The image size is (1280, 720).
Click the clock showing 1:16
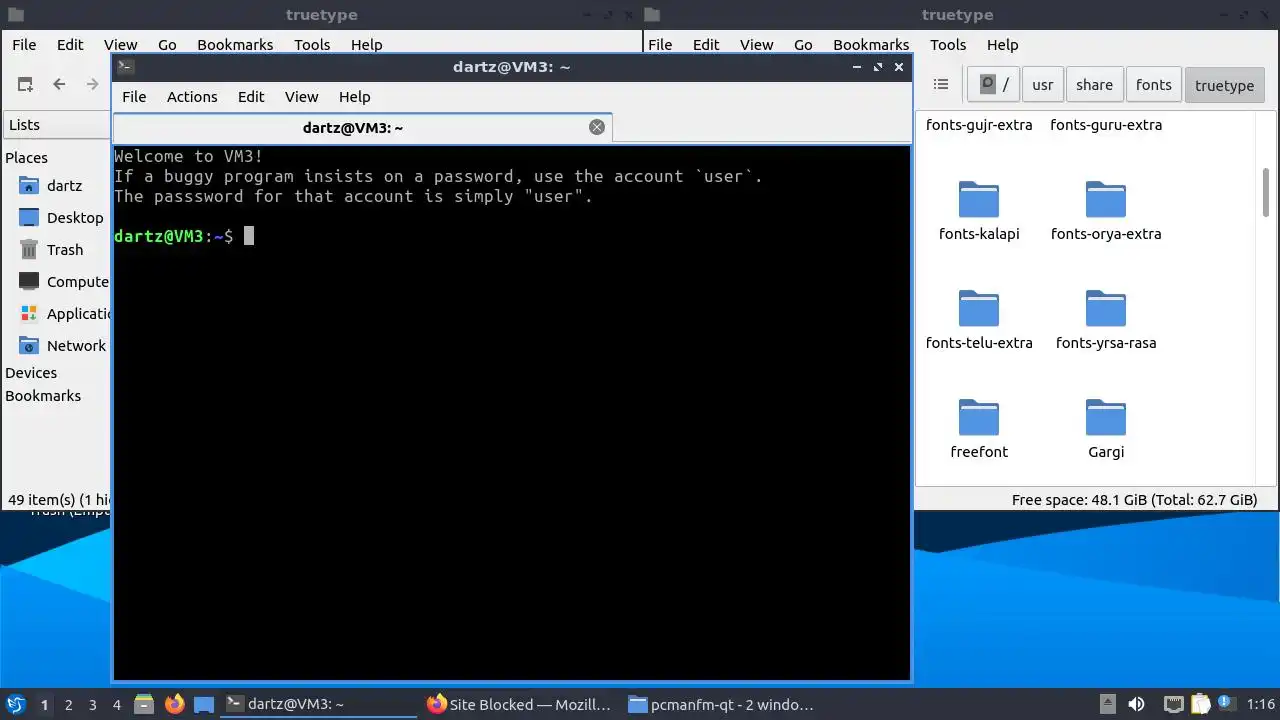click(1261, 704)
